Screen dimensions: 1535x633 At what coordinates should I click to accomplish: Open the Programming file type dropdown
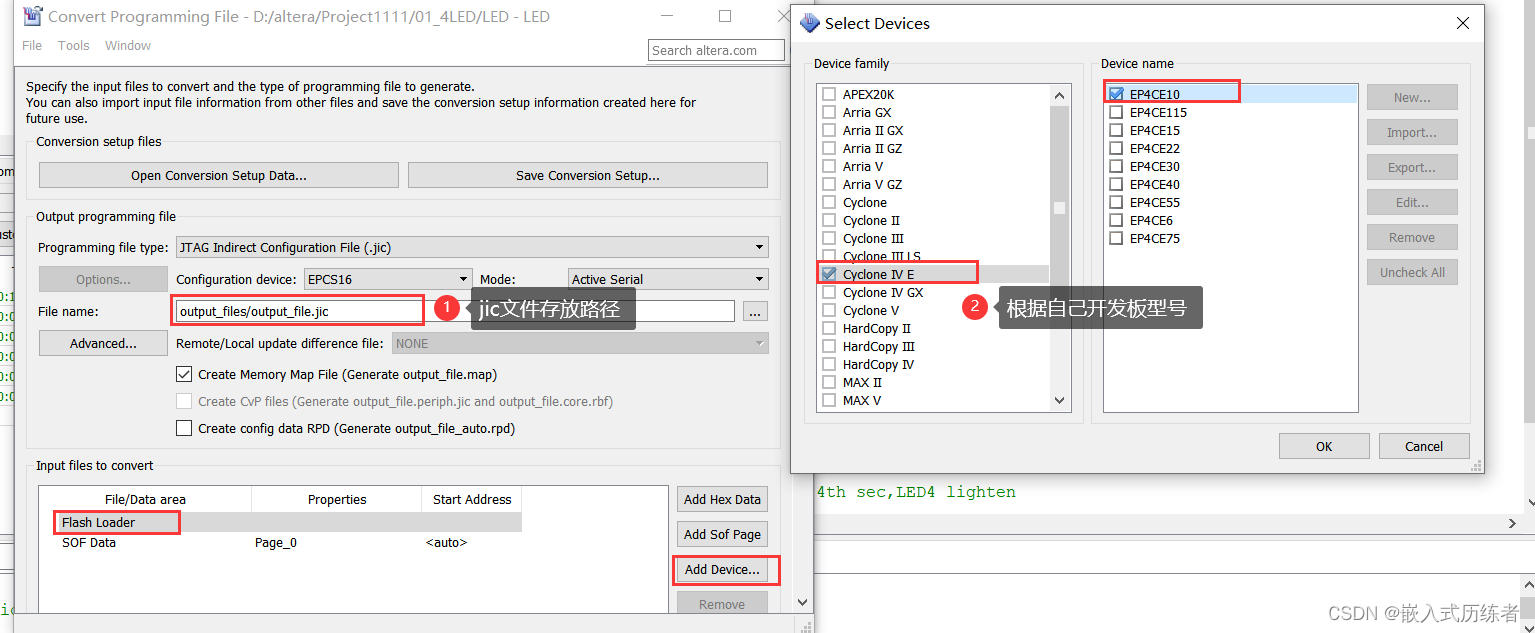tap(472, 247)
